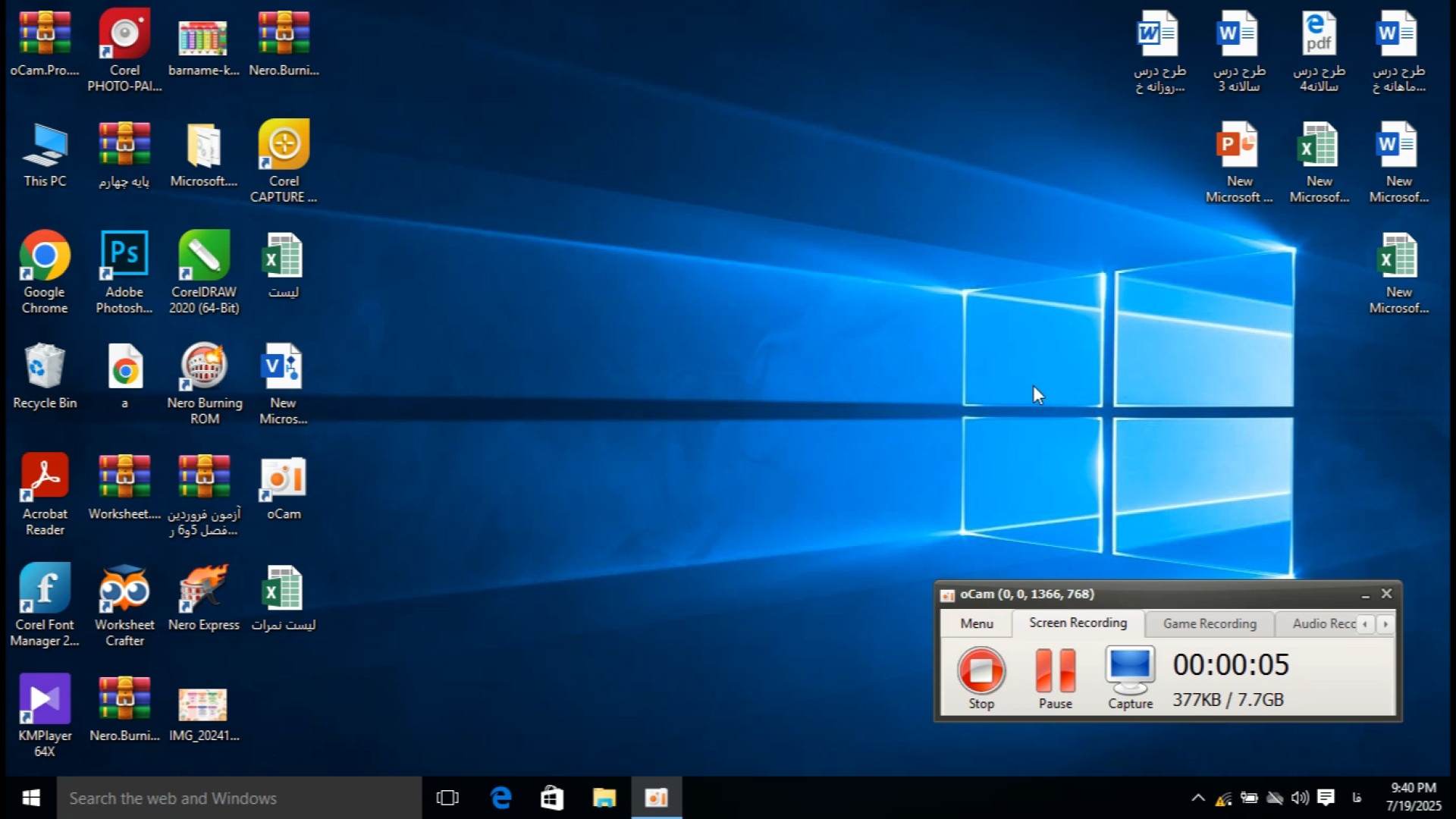Open the oCam Menu tab
The image size is (1456, 819).
[976, 623]
